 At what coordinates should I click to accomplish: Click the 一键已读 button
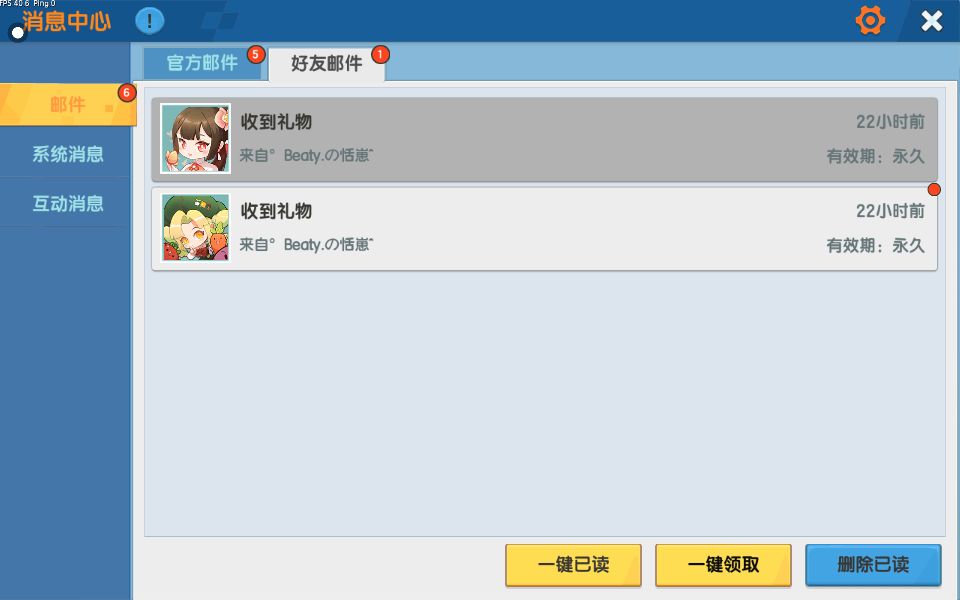pyautogui.click(x=573, y=564)
